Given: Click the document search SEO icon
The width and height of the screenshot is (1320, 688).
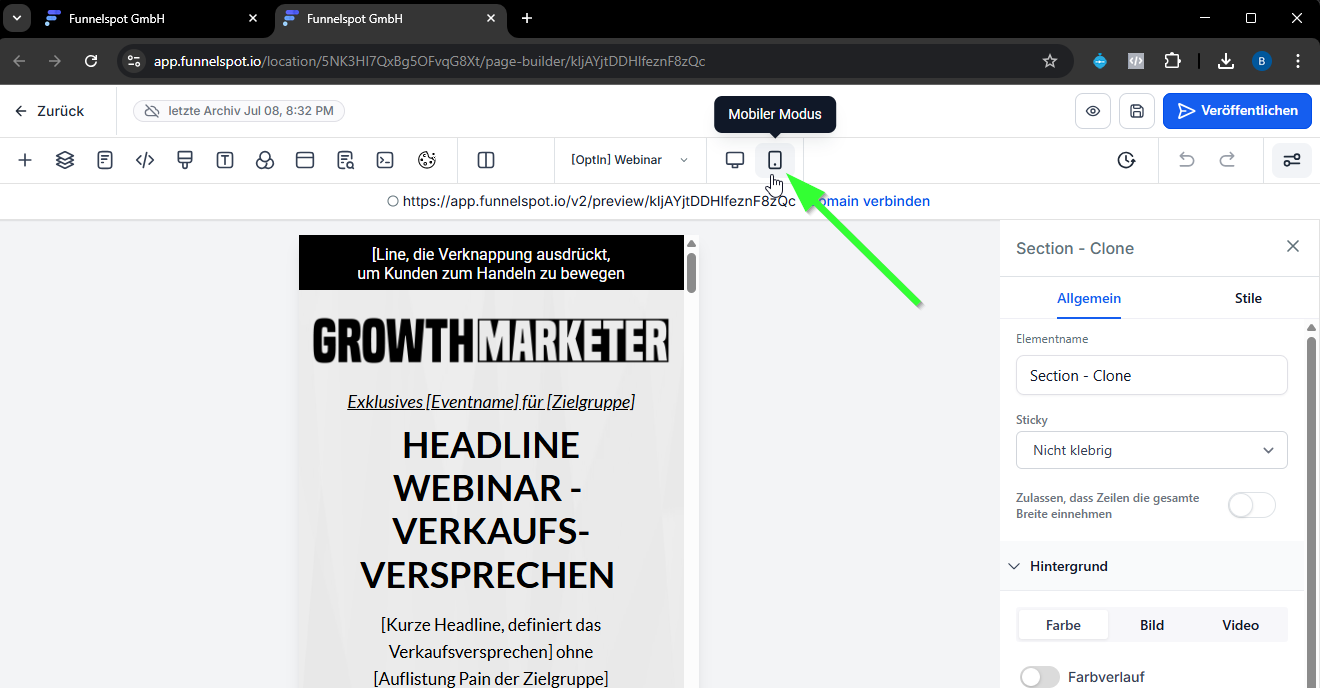Looking at the screenshot, I should 346,160.
